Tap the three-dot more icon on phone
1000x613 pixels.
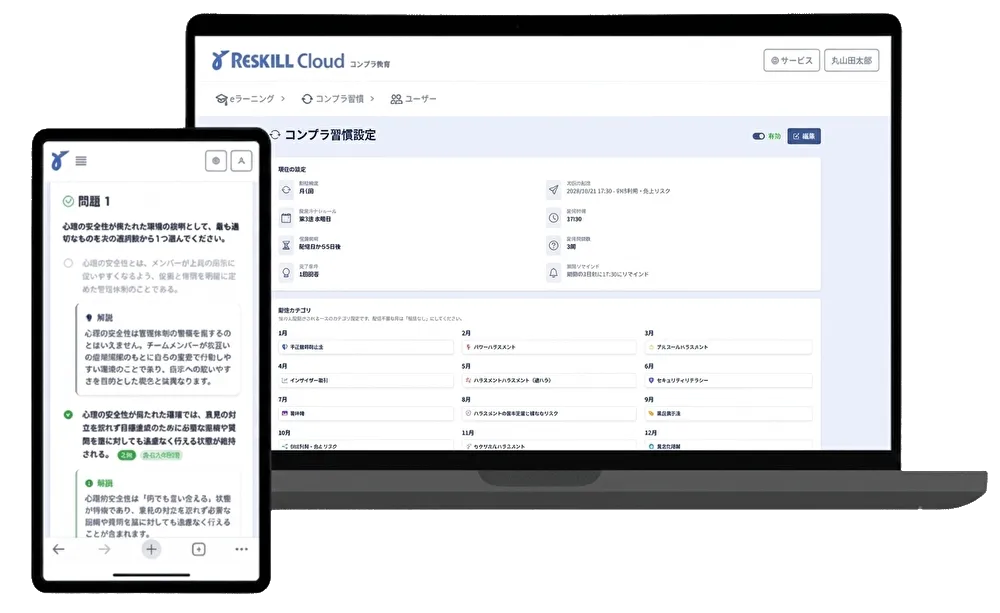pos(241,549)
